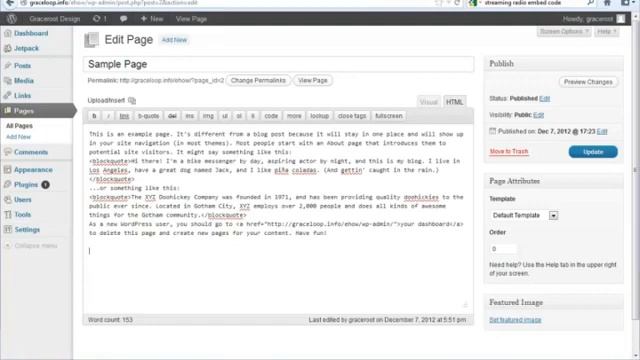Screen dimensions: 640x360
Task: Open the Graceroot Design site menu
Action: click(x=55, y=19)
